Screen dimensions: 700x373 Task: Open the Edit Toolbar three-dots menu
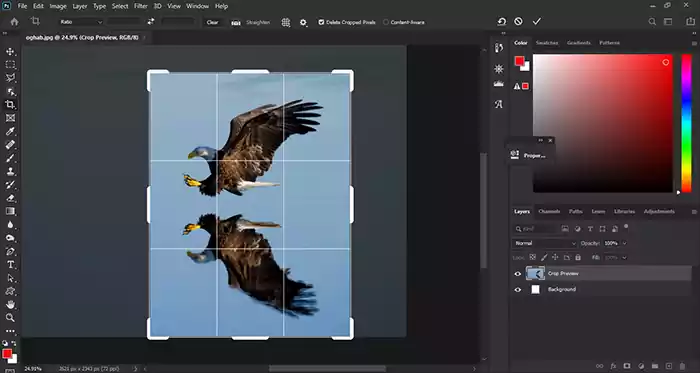tap(10, 332)
